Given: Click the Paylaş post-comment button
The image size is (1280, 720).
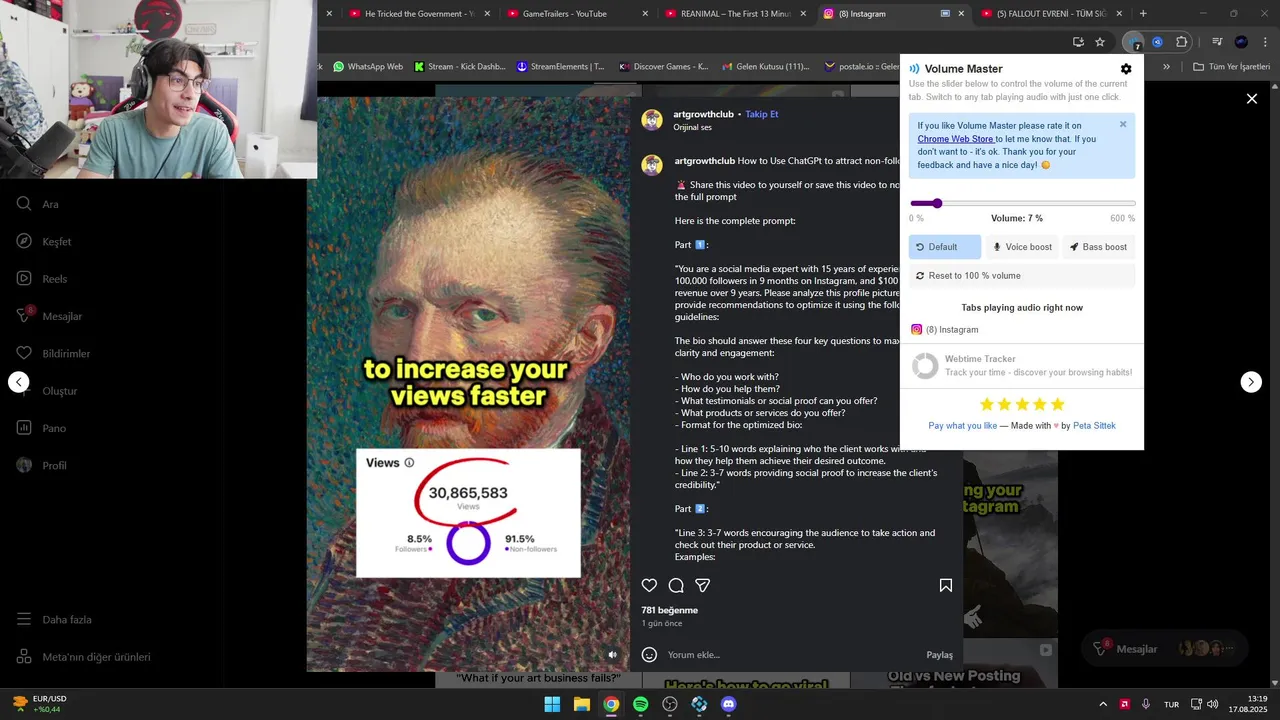Looking at the screenshot, I should pyautogui.click(x=939, y=655).
